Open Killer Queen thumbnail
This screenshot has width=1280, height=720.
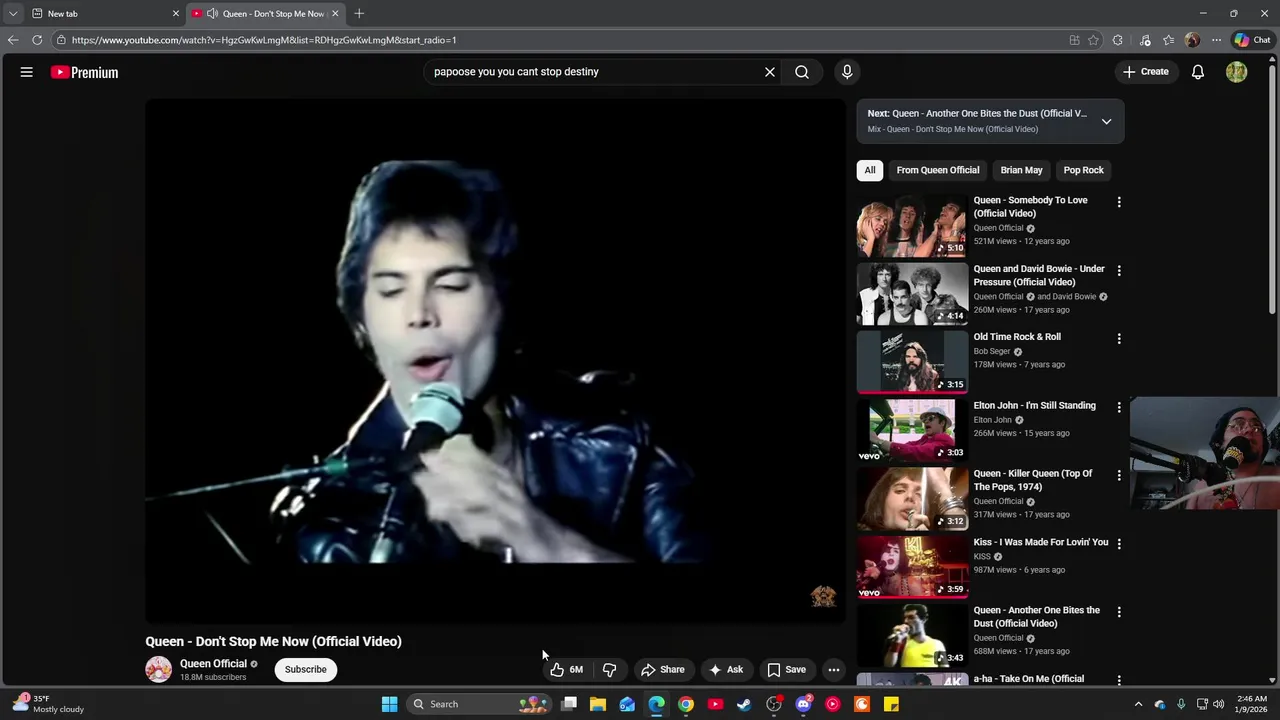point(912,499)
